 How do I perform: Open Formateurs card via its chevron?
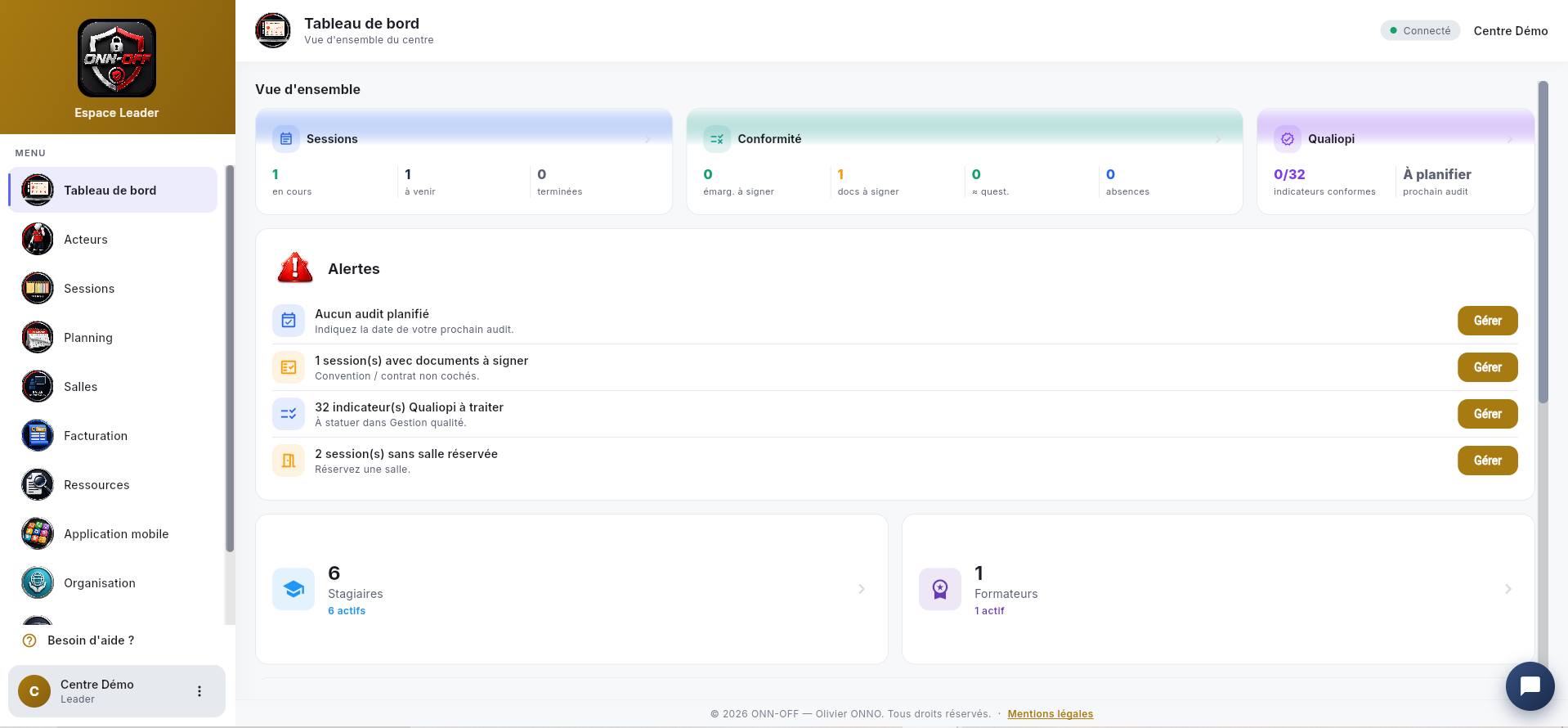coord(1508,589)
